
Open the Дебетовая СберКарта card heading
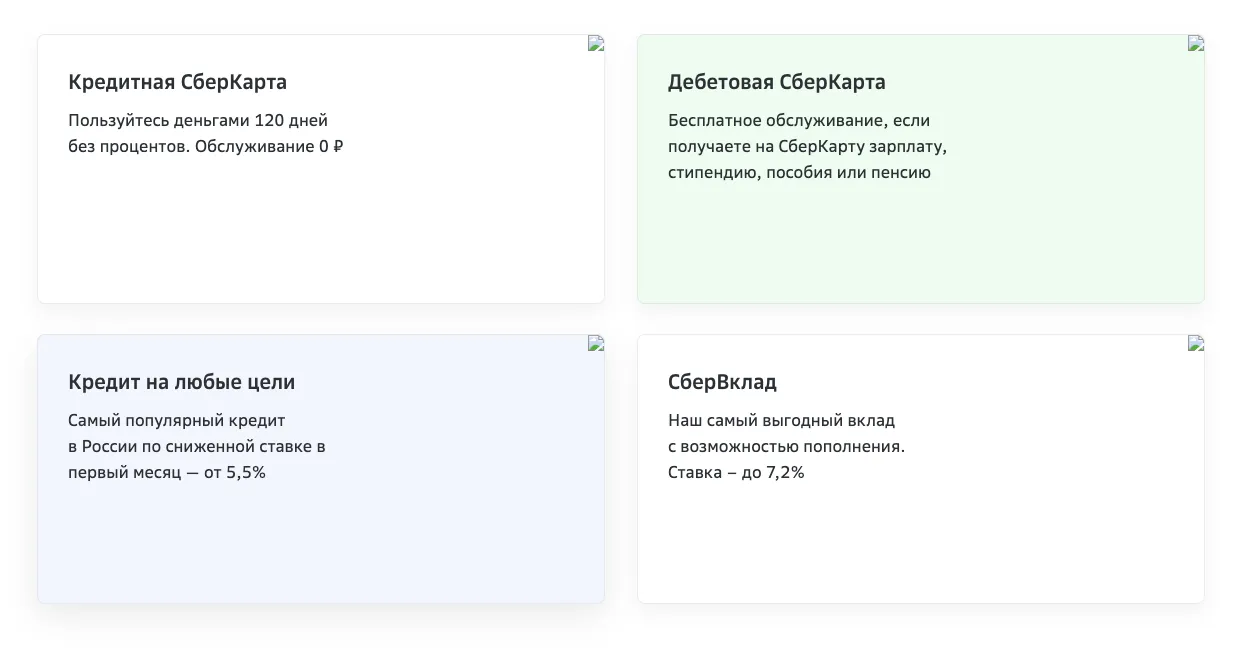(776, 82)
